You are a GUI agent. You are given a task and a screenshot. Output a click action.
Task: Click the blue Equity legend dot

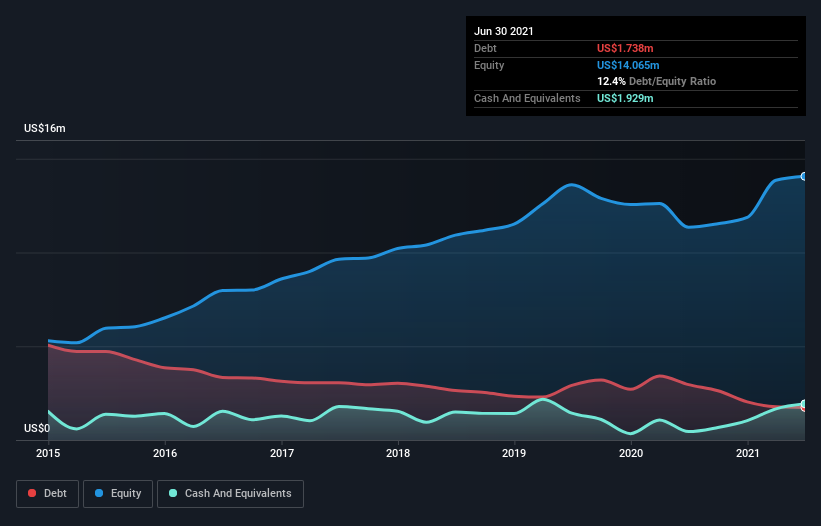pyautogui.click(x=99, y=493)
